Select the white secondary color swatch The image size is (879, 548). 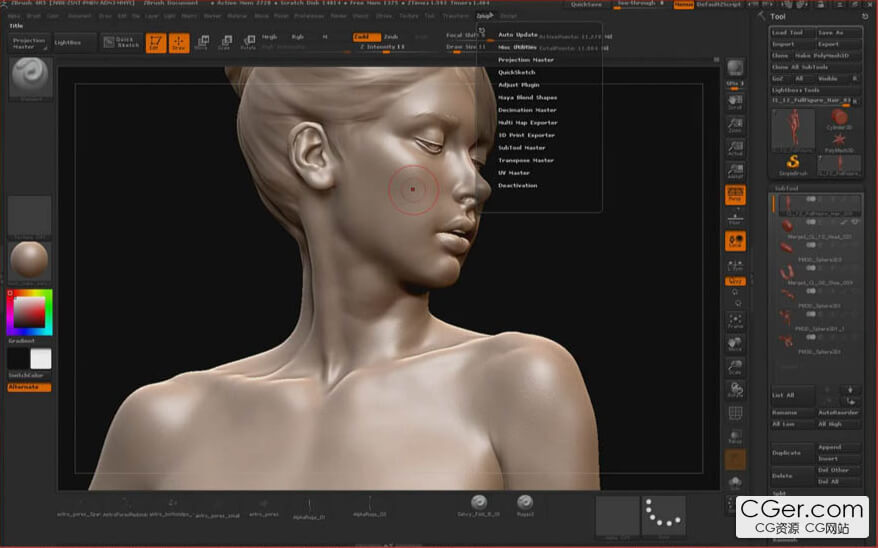click(x=40, y=359)
